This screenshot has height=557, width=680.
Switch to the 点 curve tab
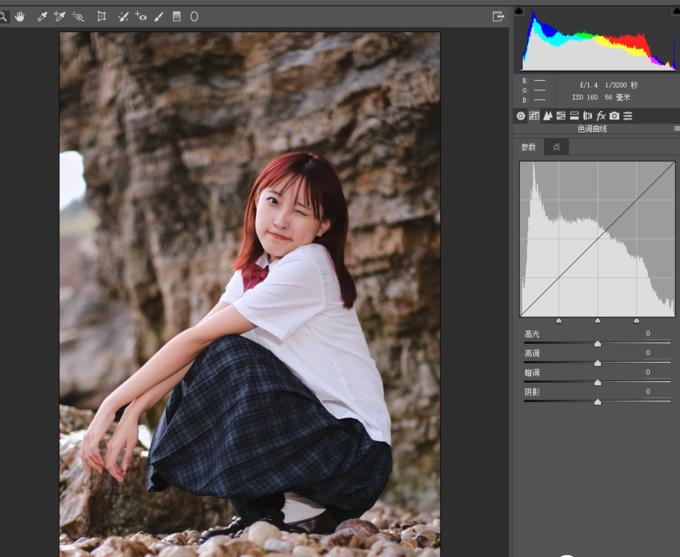(556, 147)
